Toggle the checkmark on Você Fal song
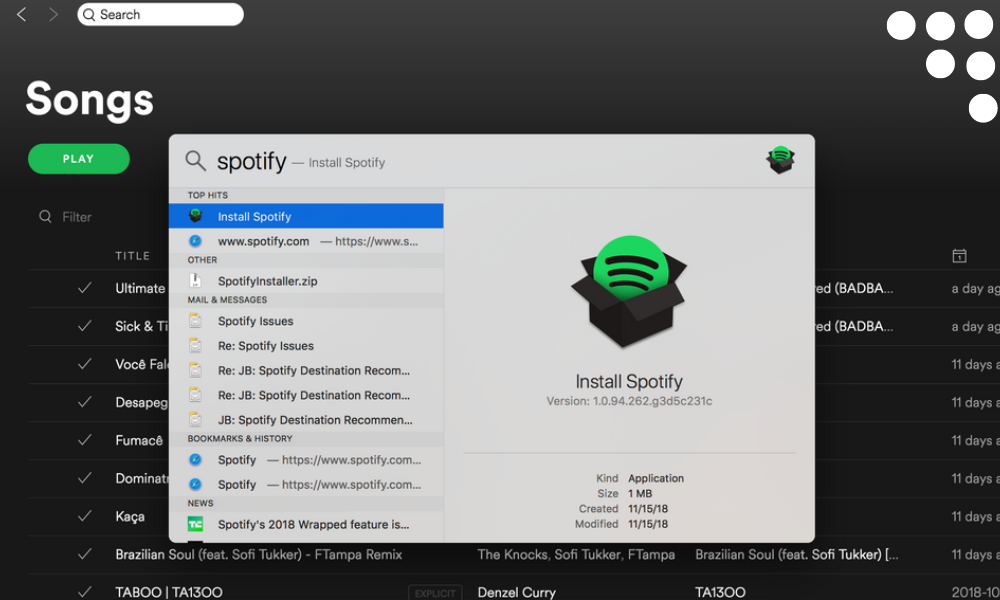Viewport: 1000px width, 600px height. (x=84, y=364)
